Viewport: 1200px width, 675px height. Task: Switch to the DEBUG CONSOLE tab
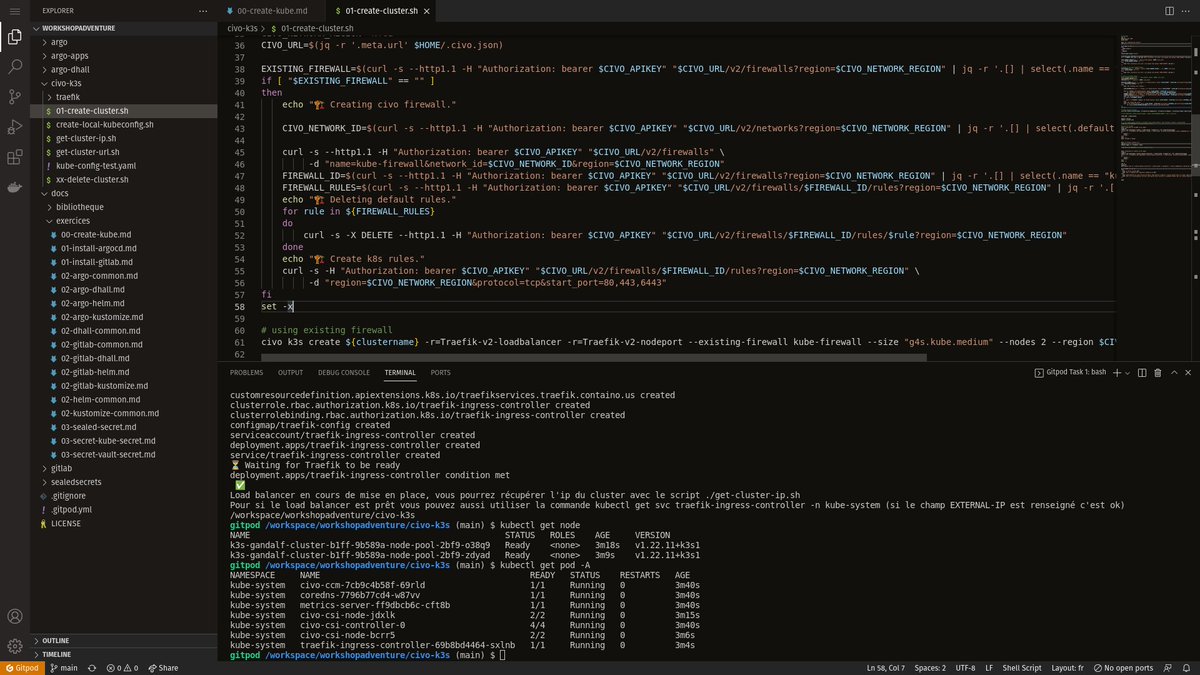click(x=344, y=372)
